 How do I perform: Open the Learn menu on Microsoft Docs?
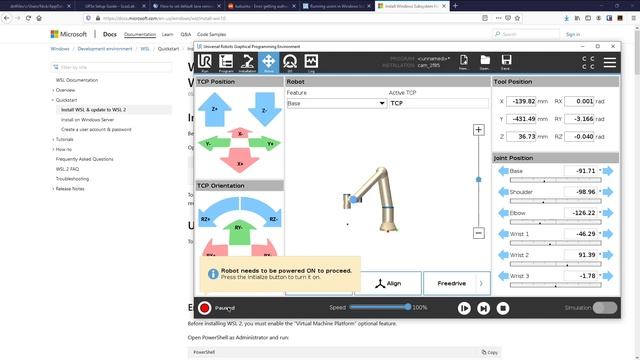167,34
